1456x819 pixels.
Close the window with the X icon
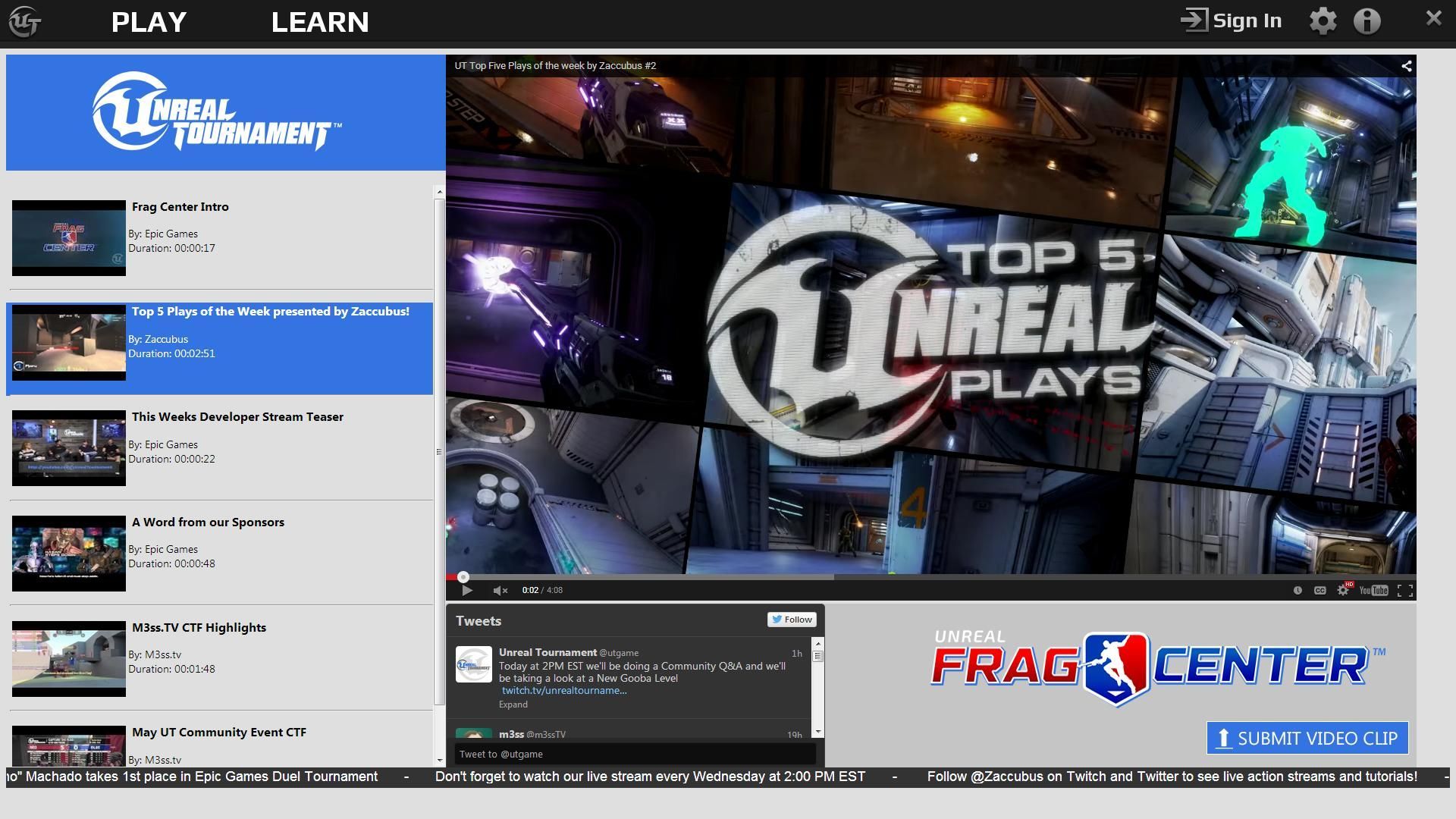coord(1433,18)
